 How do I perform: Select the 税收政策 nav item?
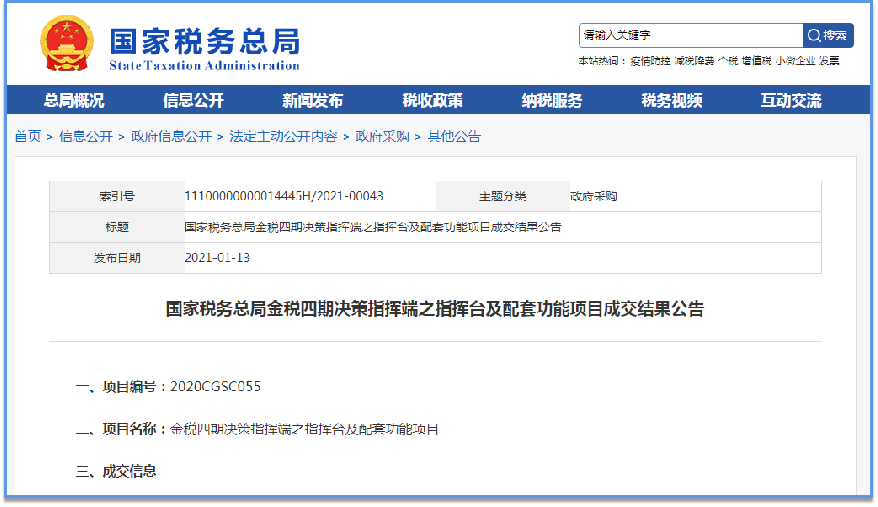pos(432,100)
